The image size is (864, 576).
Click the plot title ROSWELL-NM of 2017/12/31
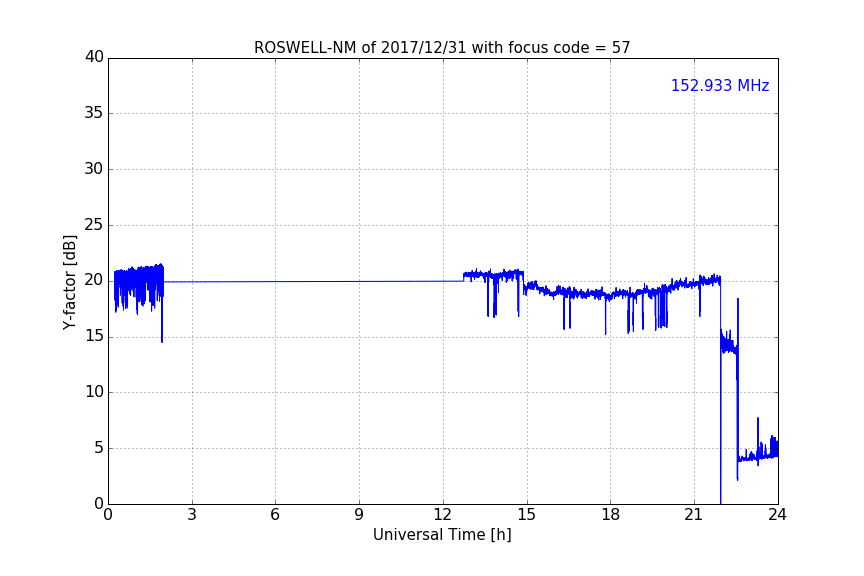pos(442,48)
